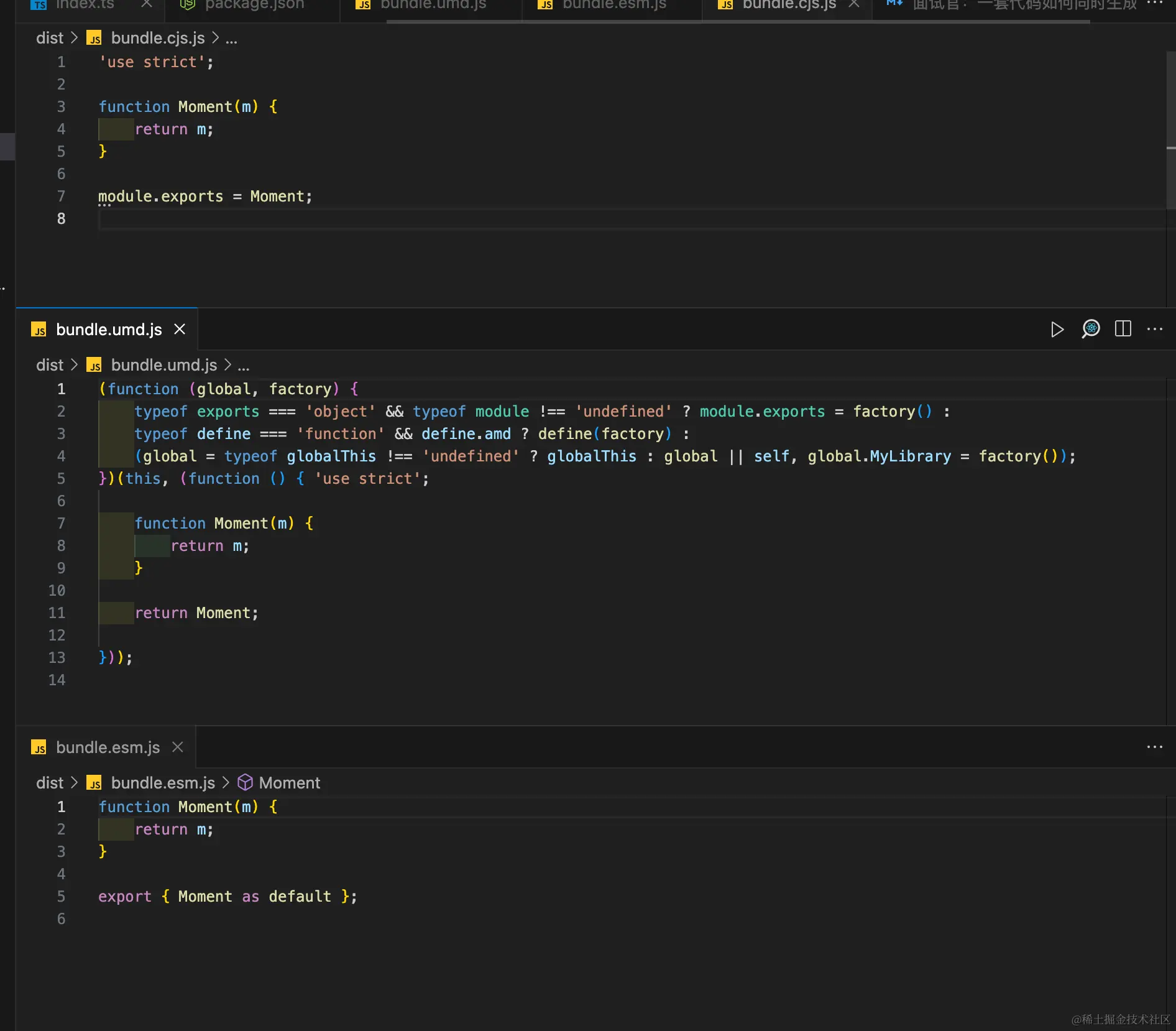
Task: Click "typeof exports" in bundle.umd.js line 2
Action: pos(196,412)
